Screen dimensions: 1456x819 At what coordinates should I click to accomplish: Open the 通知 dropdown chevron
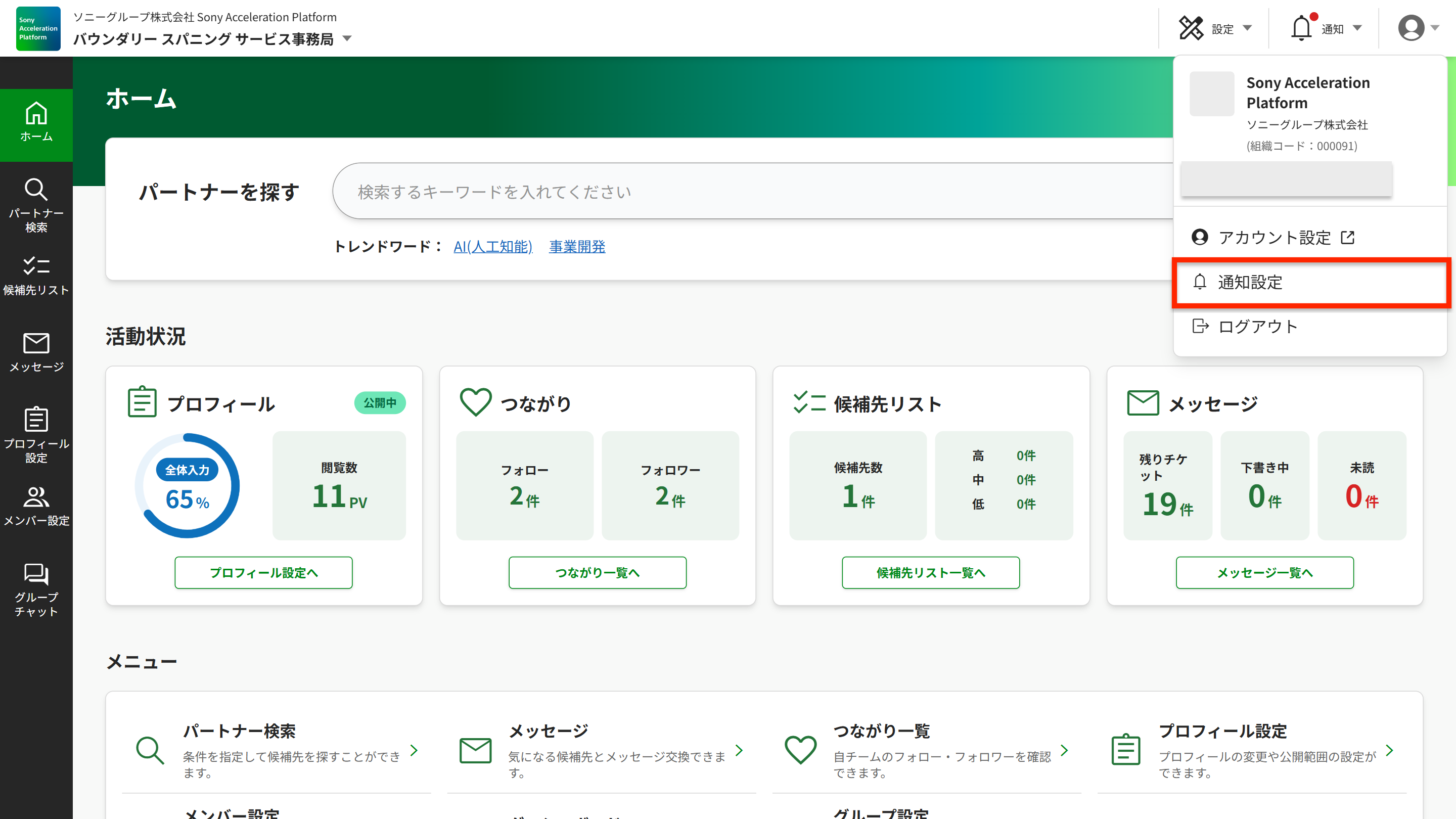1358,28
